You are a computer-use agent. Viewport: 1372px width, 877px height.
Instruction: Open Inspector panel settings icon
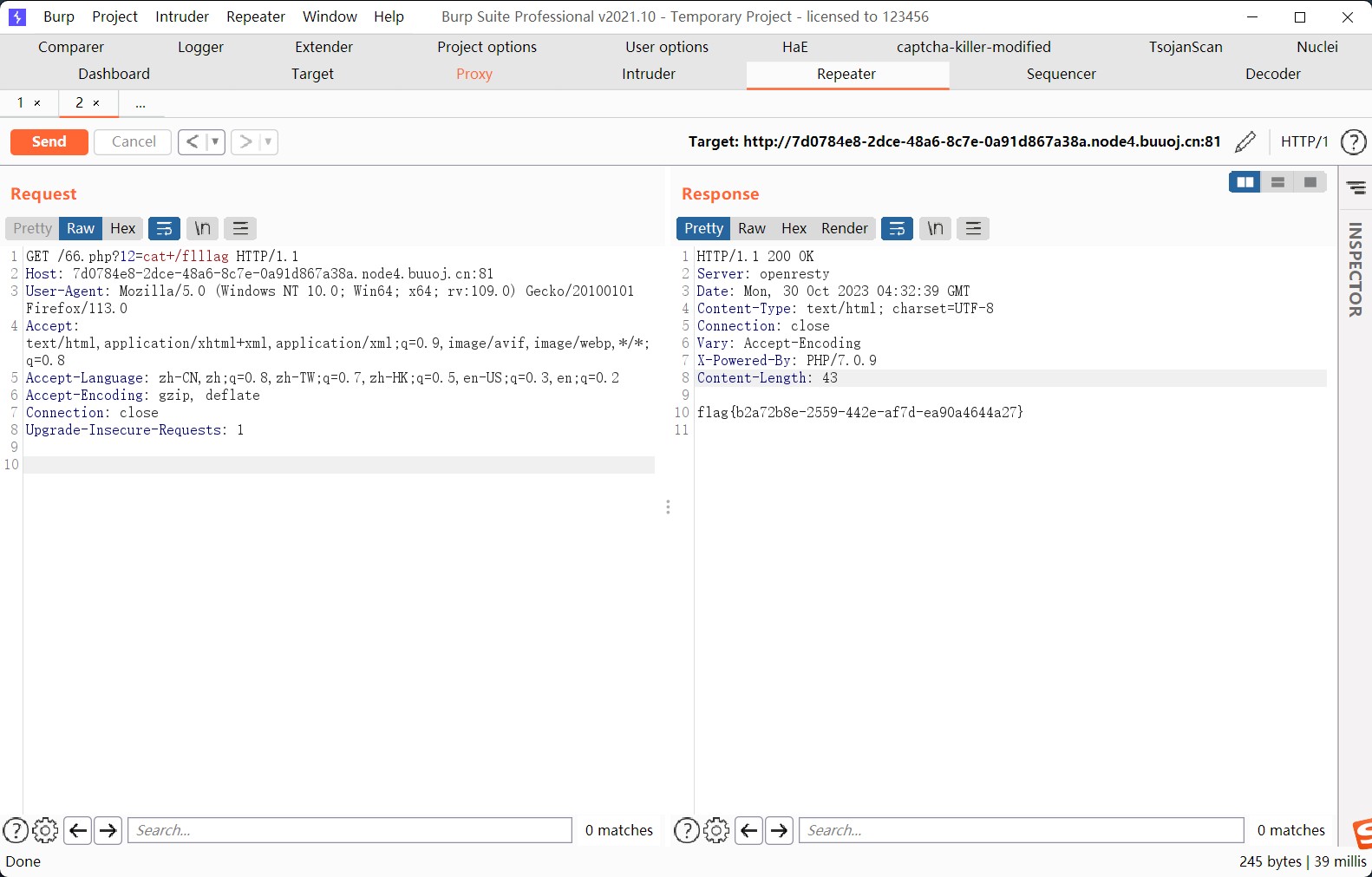(x=1356, y=188)
